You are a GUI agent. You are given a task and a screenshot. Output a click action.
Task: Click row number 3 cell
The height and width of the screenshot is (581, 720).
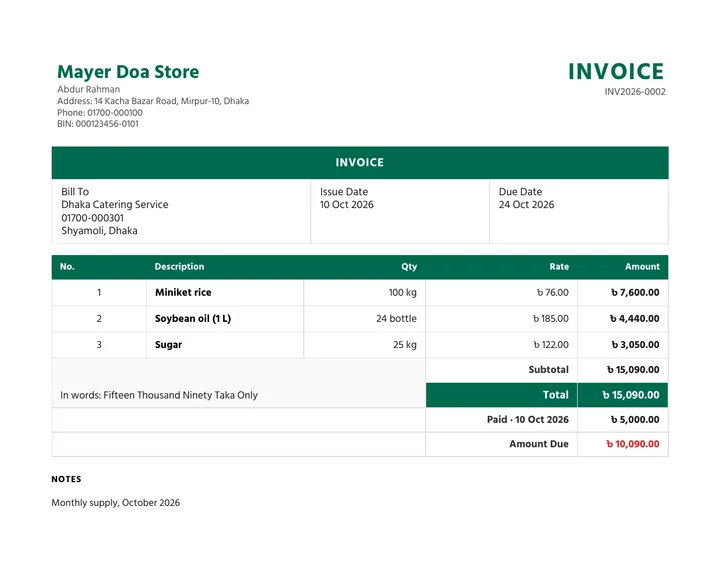[99, 345]
